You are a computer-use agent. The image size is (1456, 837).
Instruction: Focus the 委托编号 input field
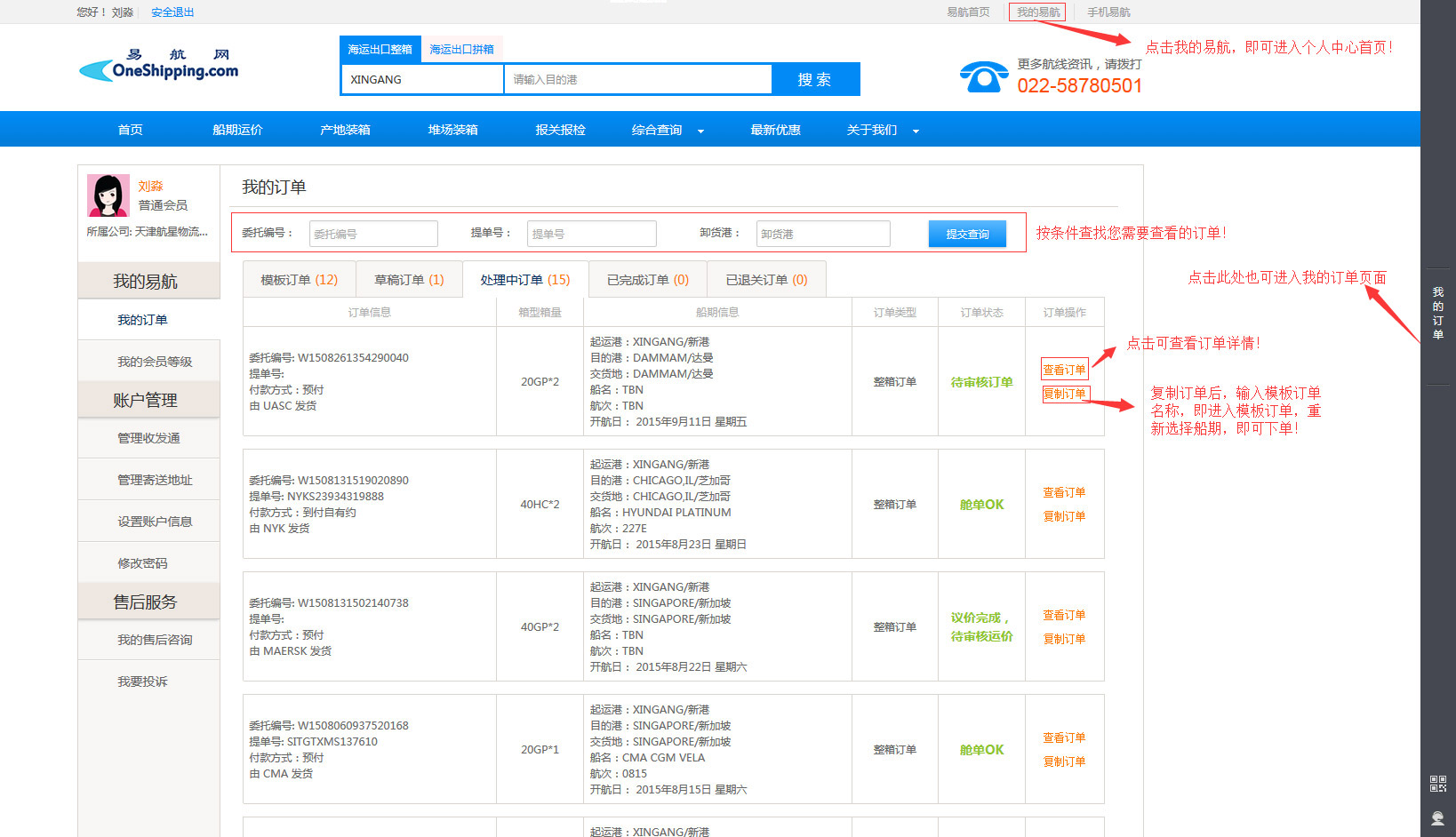tap(373, 235)
